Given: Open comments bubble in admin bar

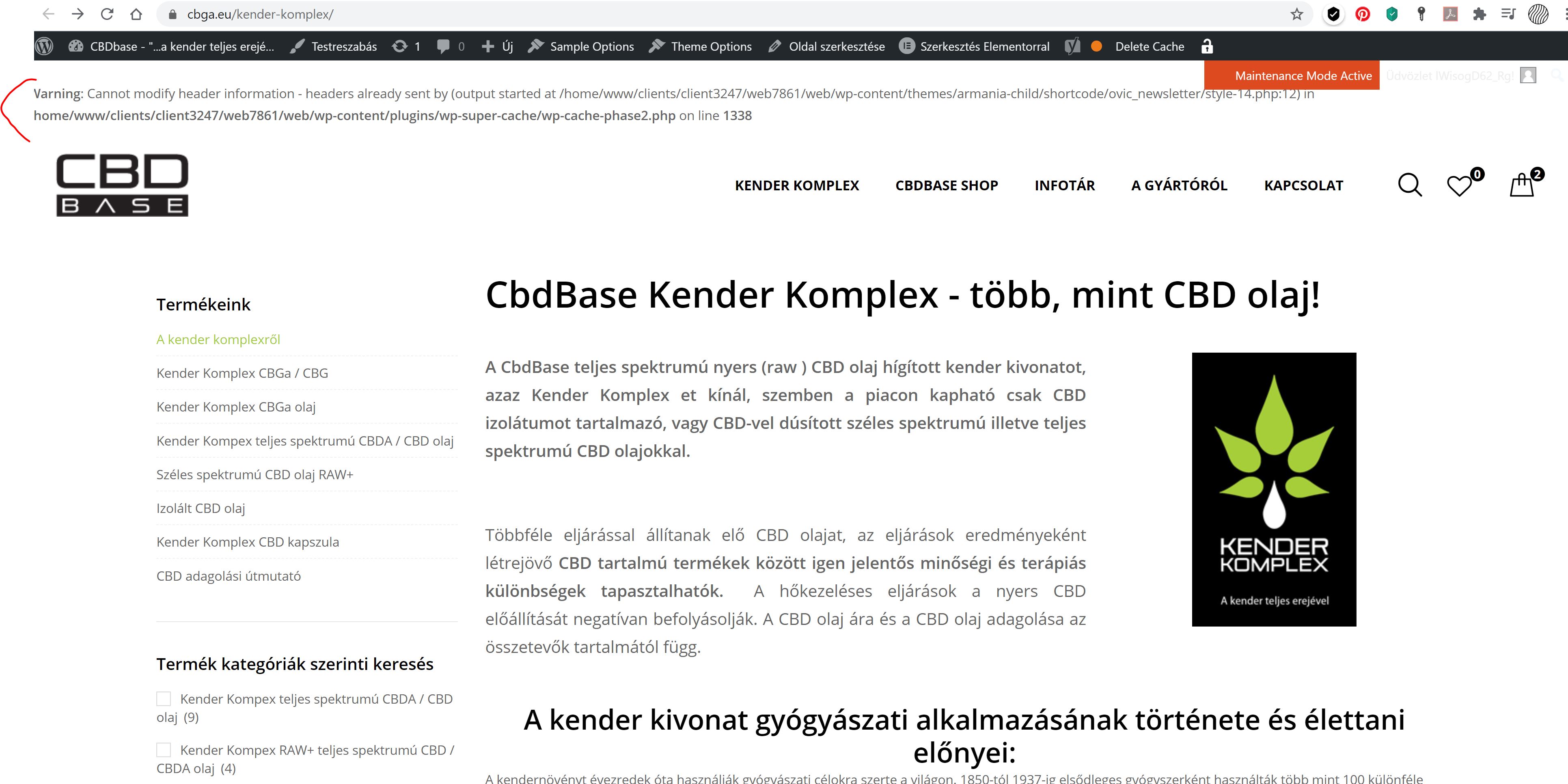Looking at the screenshot, I should pos(451,46).
